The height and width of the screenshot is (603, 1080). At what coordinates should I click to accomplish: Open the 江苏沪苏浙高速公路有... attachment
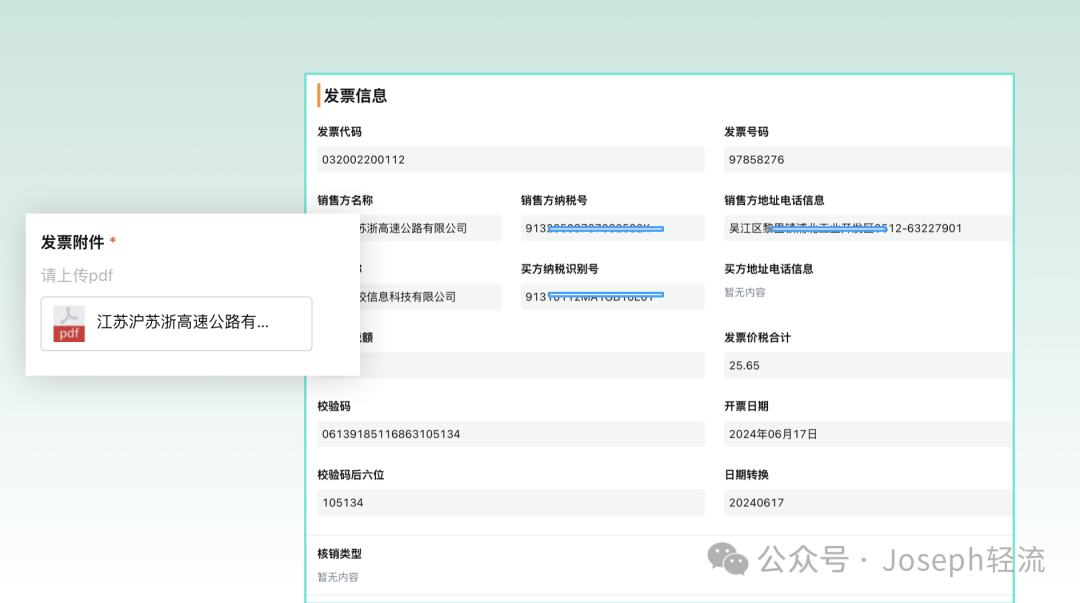176,323
